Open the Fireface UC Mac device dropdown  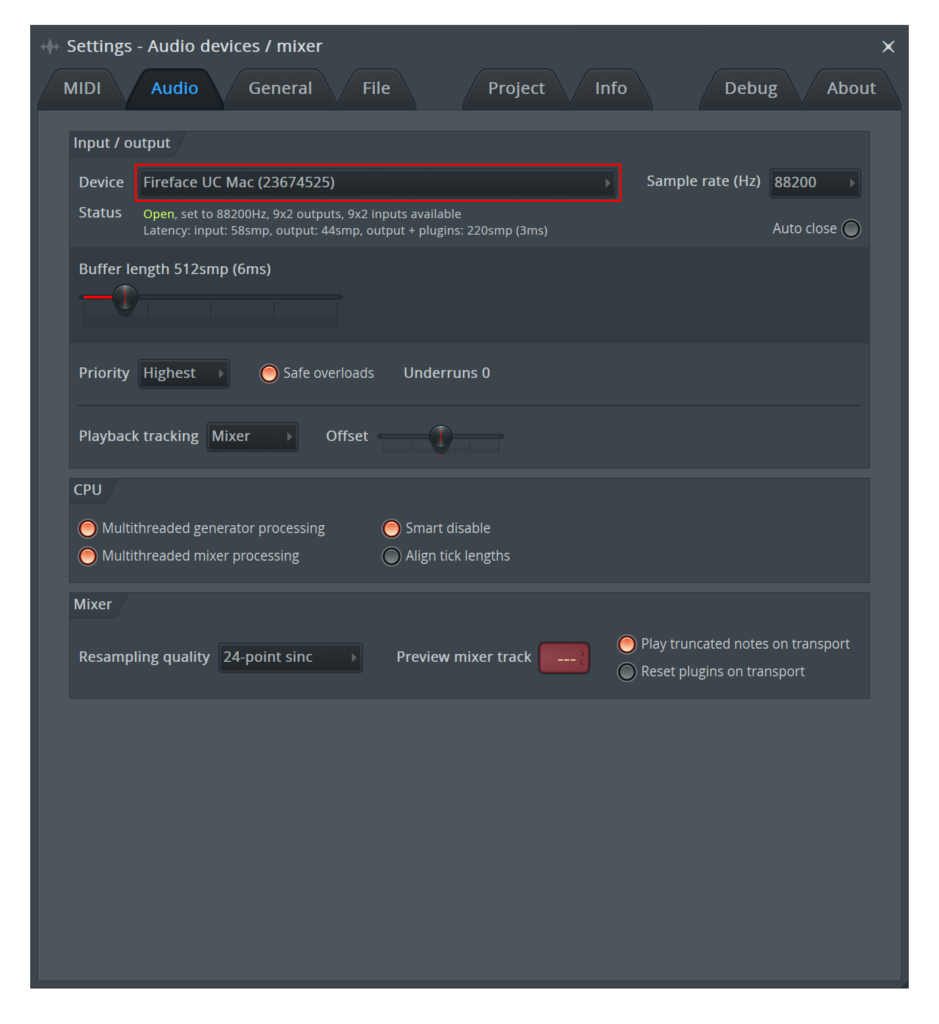point(378,183)
